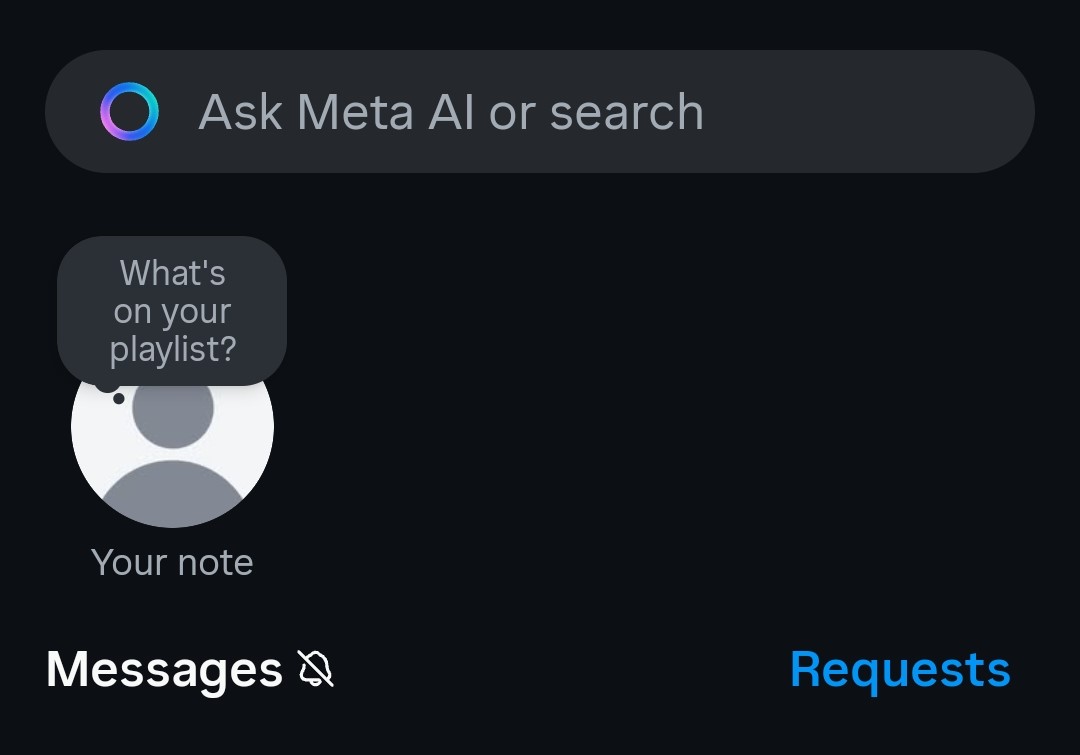Tap the Meta AI gradient ring icon

pyautogui.click(x=129, y=112)
